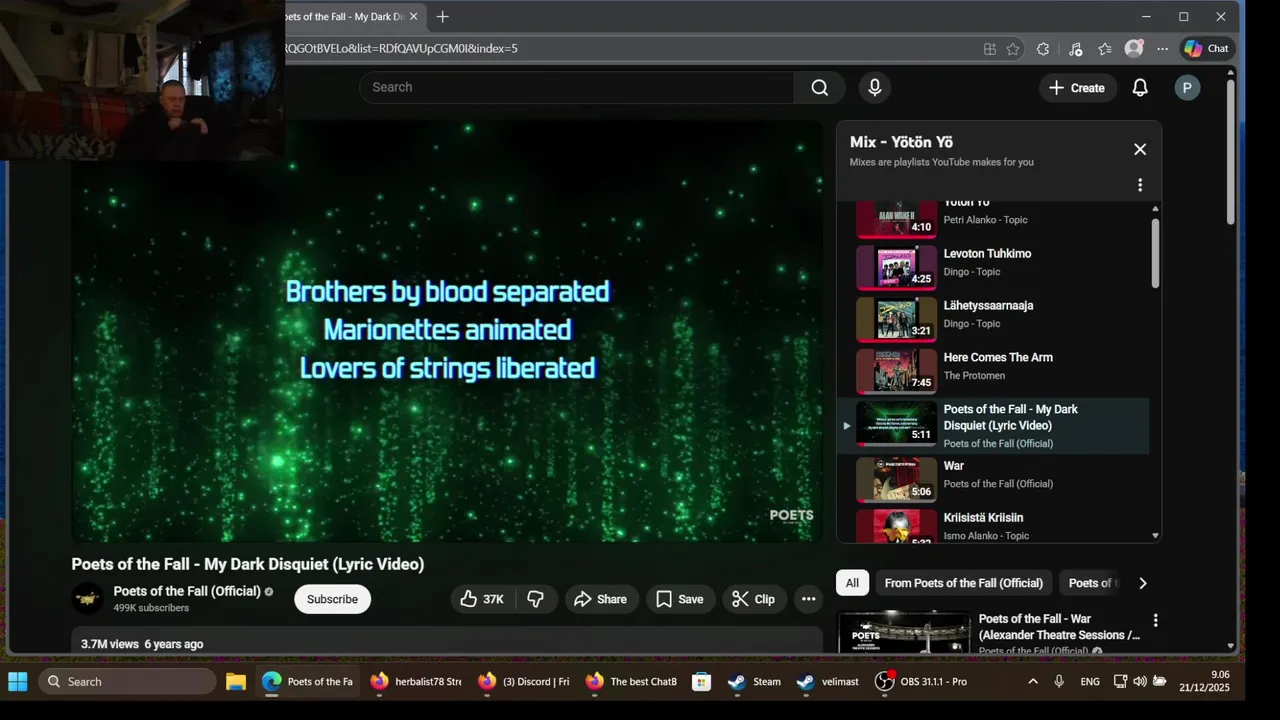
Task: Open File Explorer from taskbar
Action: [x=235, y=682]
